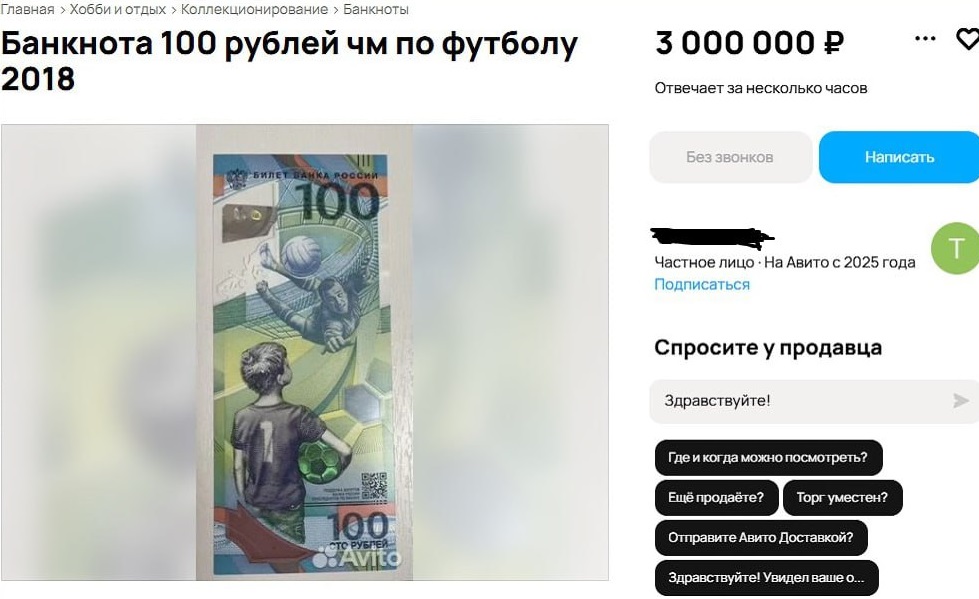Screen dimensions: 979x599
Task: Go to Главная breadcrumb
Action: click(x=27, y=9)
